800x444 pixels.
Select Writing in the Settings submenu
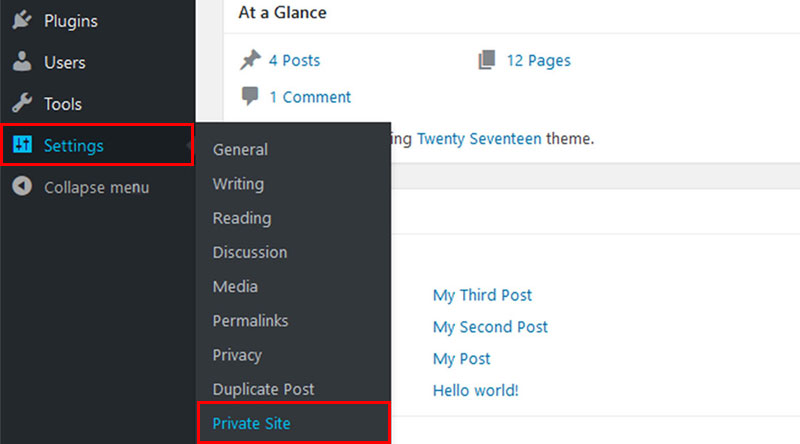pyautogui.click(x=238, y=184)
